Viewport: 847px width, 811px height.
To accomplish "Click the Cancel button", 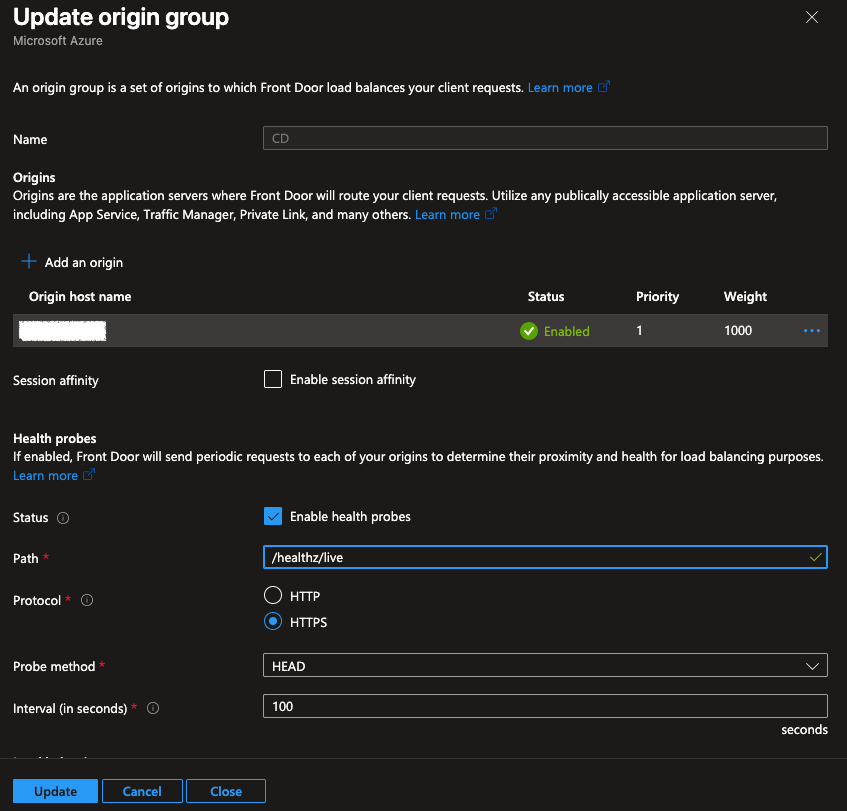I will pos(142,792).
